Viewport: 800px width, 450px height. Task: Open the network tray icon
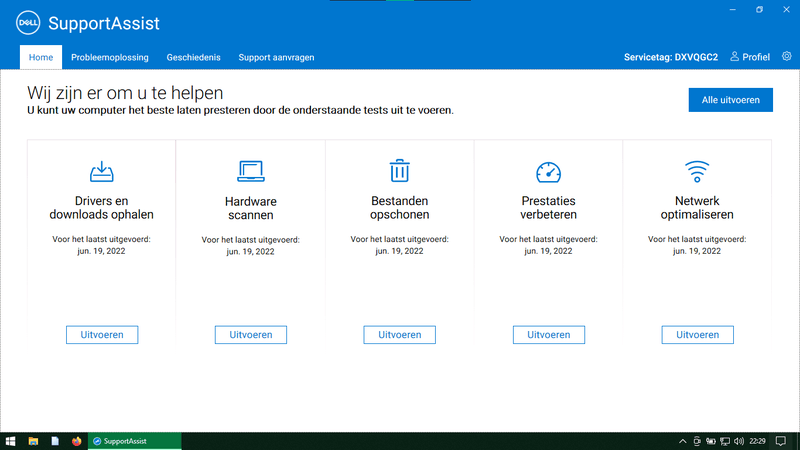pos(724,441)
